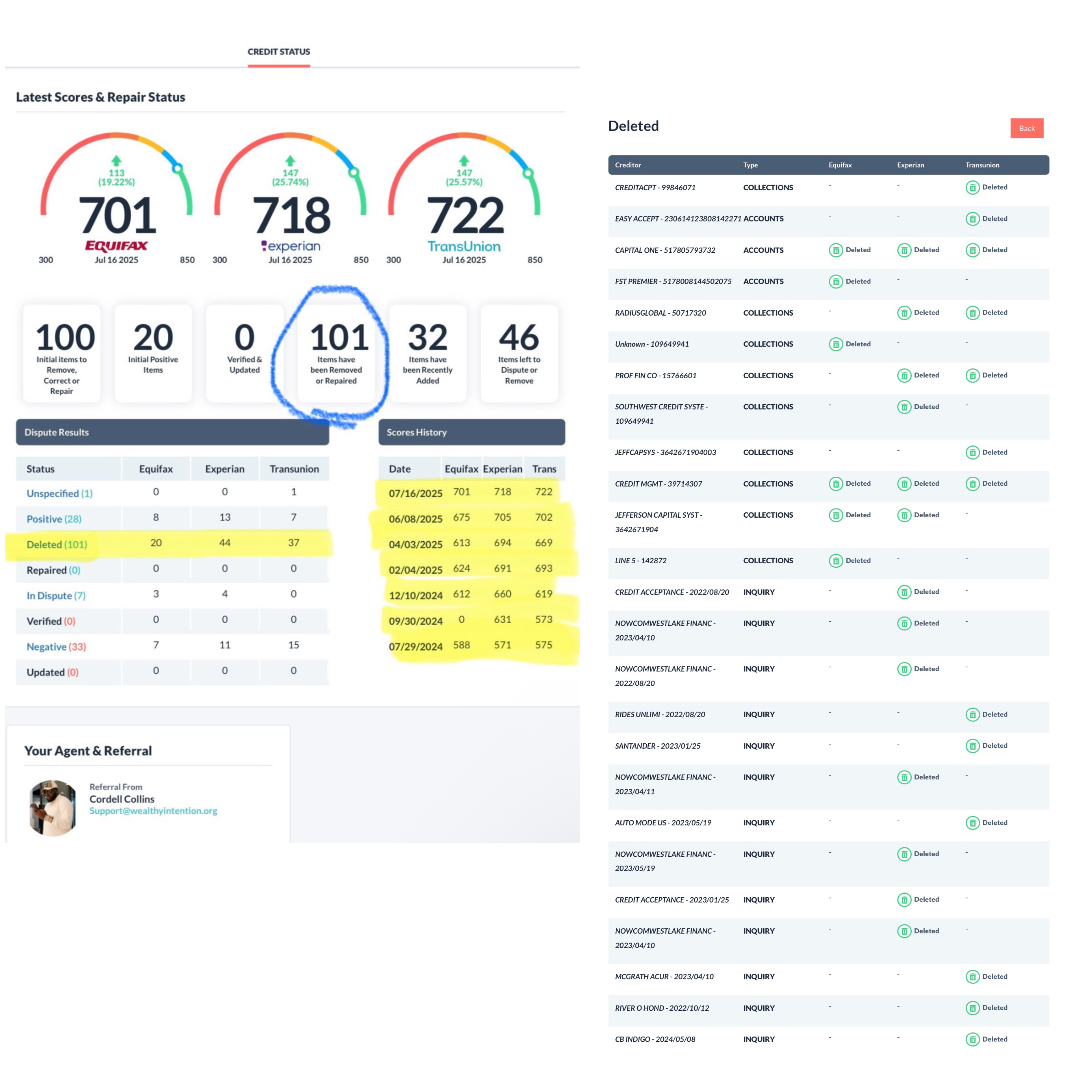Click CB INDIGO's Deleted trash icon
Image resolution: width=1092 pixels, height=1092 pixels.
coord(973,1039)
